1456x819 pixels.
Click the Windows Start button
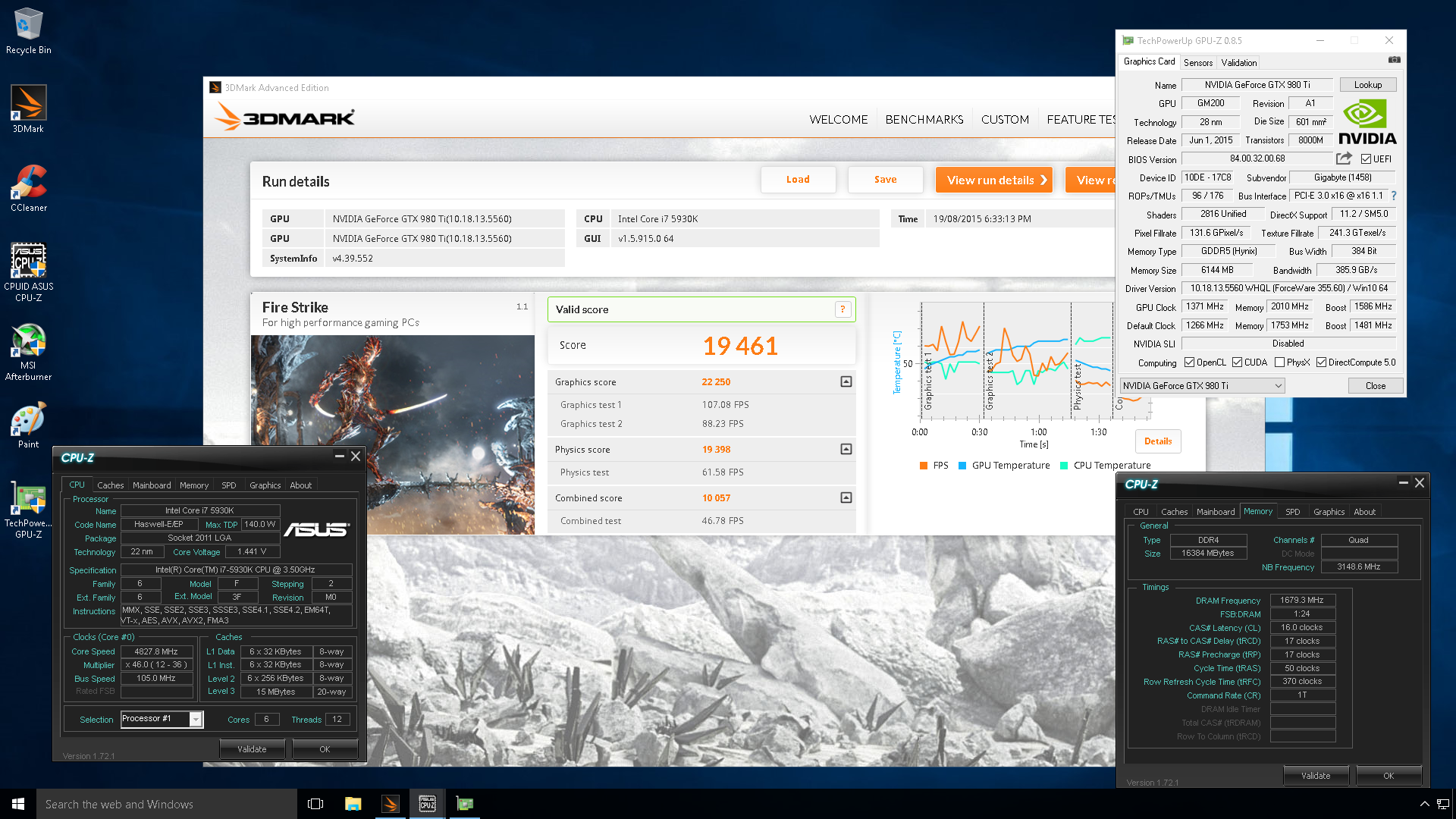pos(18,804)
